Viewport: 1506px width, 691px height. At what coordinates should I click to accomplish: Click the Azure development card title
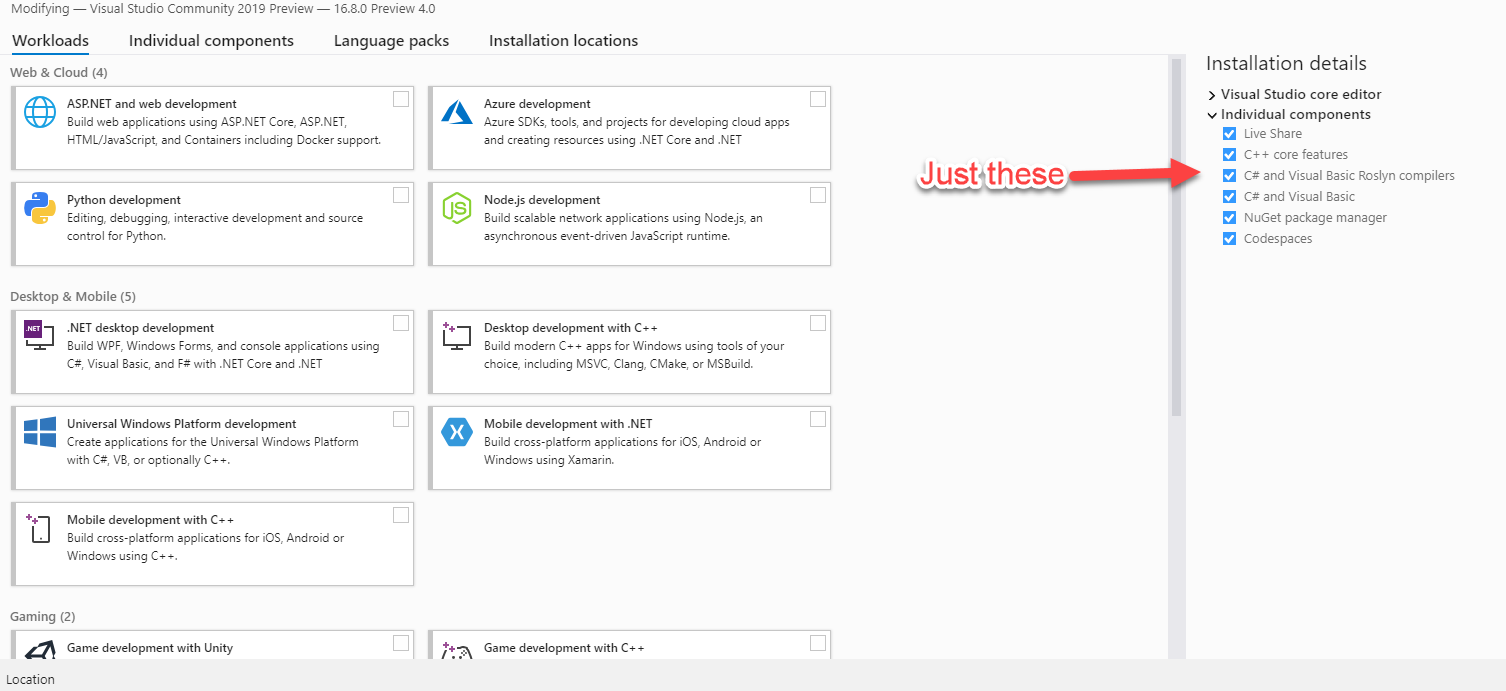pos(537,104)
